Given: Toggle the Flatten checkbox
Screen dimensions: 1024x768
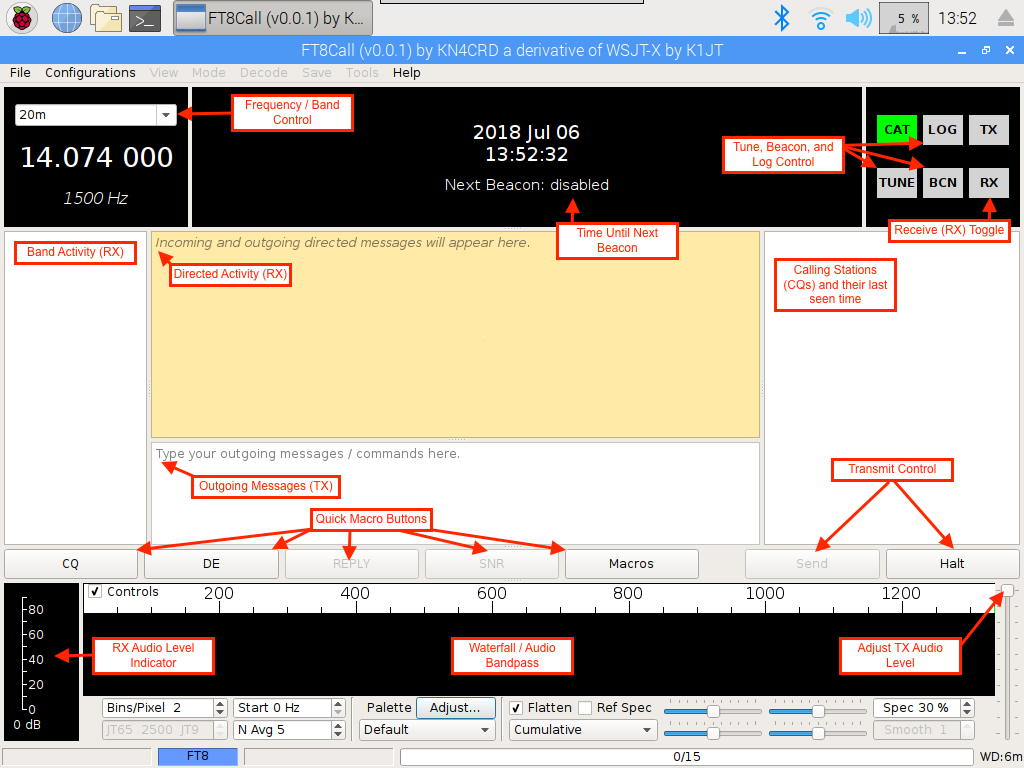Looking at the screenshot, I should [516, 708].
